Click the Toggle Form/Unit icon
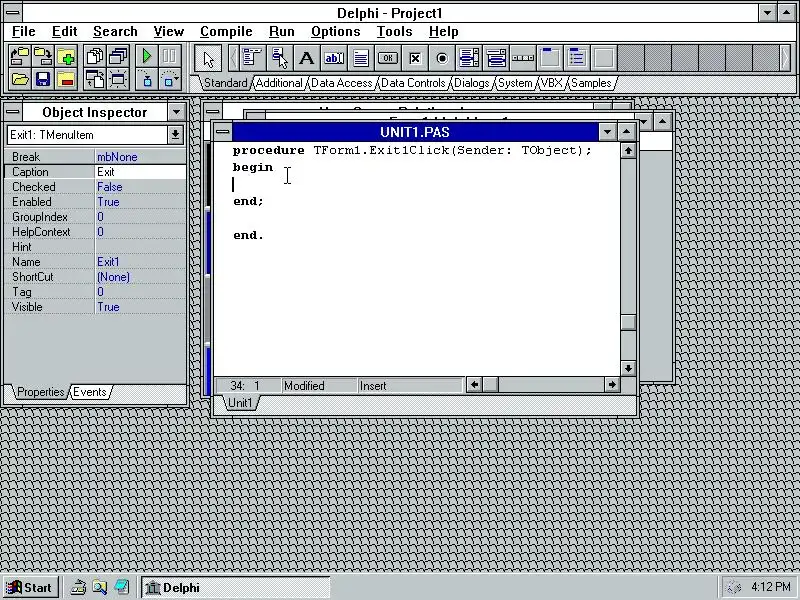Image resolution: width=800 pixels, height=600 pixels. (x=95, y=80)
